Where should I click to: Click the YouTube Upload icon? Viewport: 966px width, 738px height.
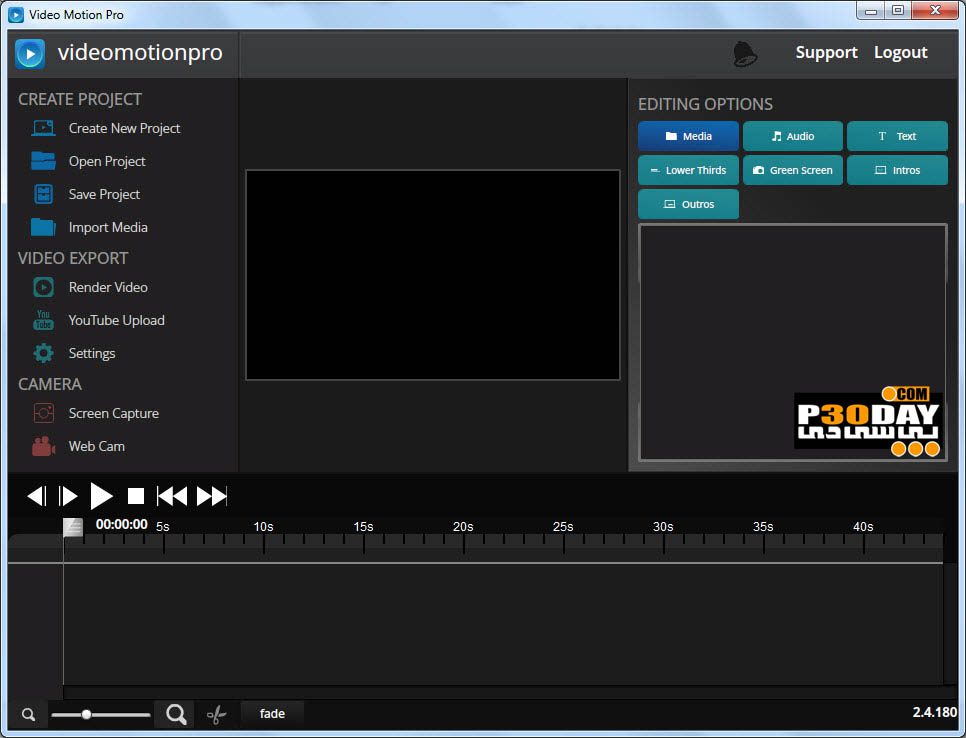(43, 320)
